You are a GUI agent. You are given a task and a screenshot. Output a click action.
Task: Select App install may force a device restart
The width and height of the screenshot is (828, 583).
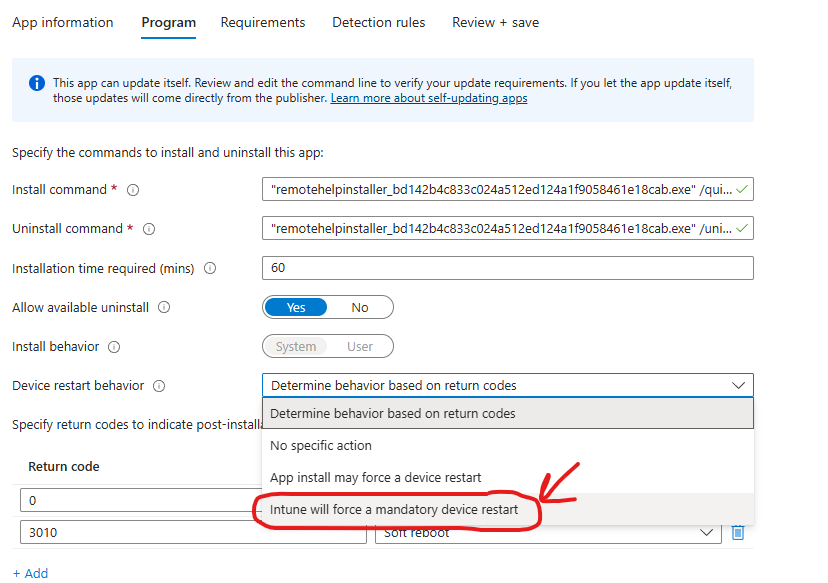pos(507,477)
